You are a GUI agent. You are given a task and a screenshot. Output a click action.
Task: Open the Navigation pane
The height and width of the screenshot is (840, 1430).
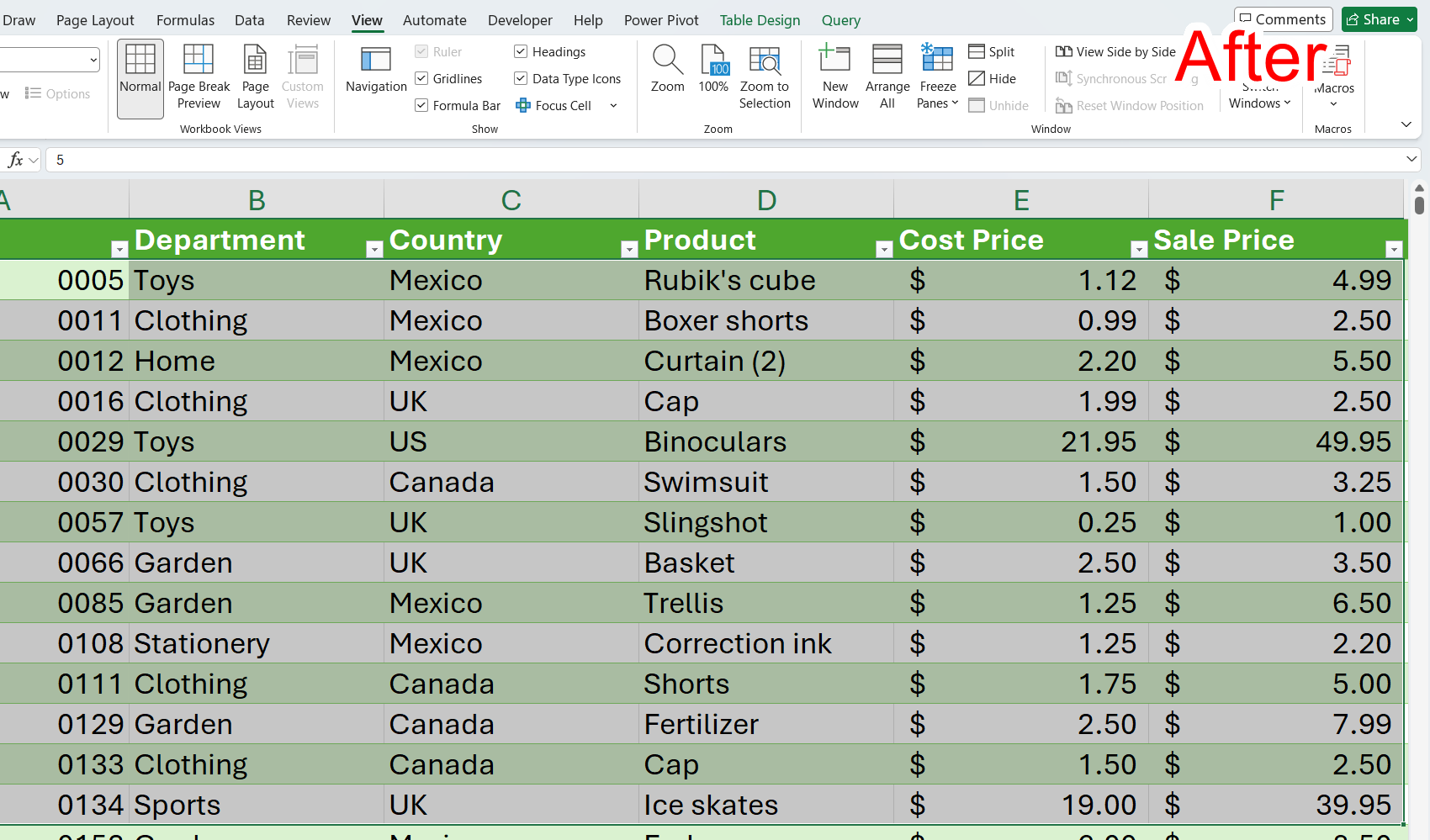376,71
